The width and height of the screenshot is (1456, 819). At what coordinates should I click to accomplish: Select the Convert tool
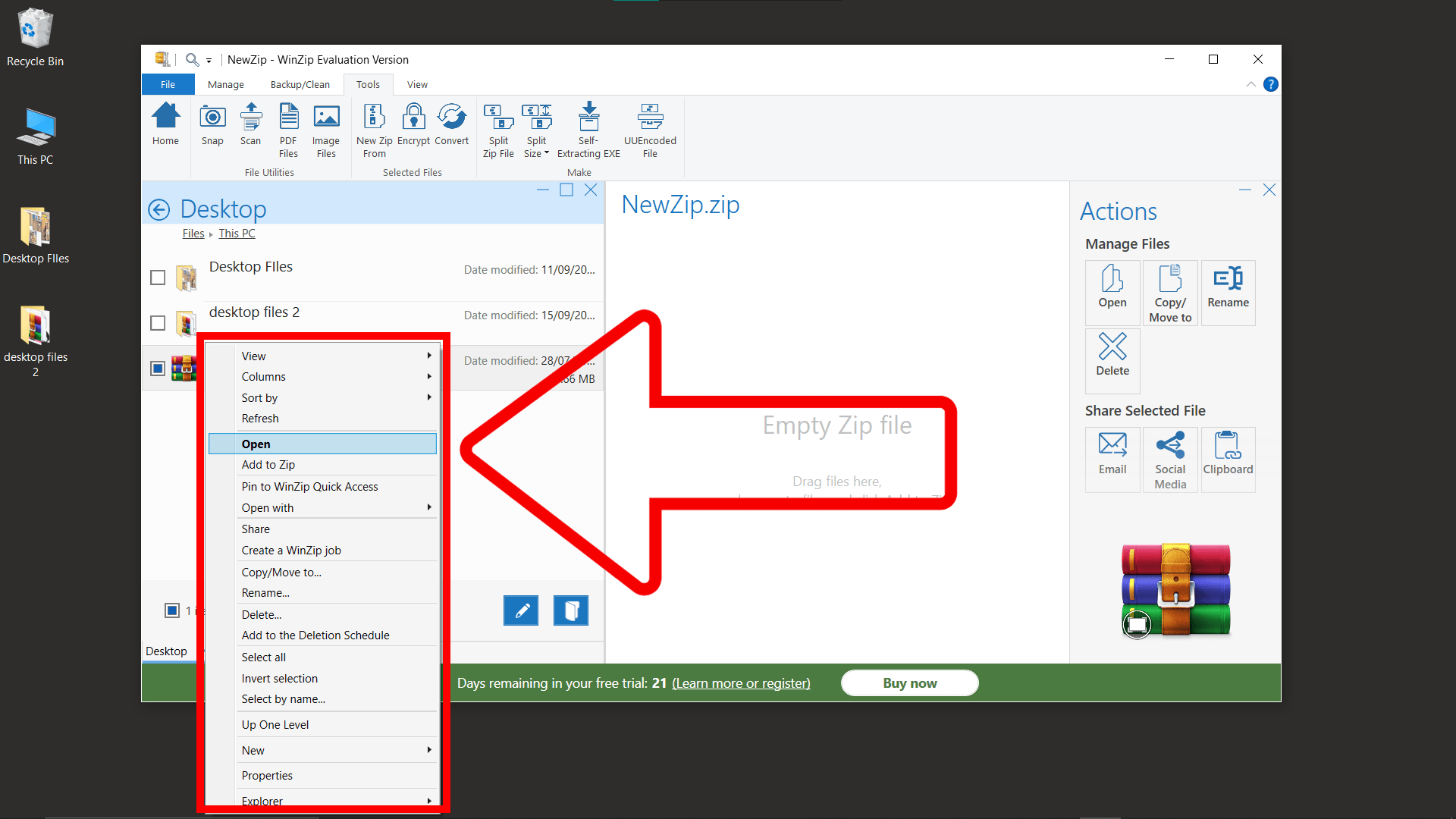(x=452, y=127)
